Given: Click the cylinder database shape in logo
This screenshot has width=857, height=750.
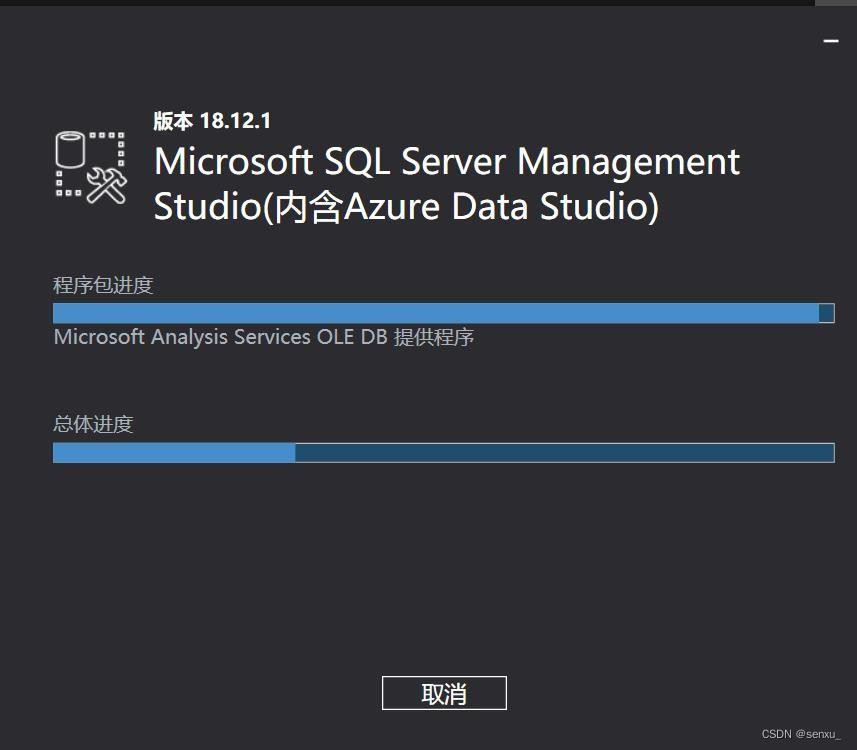Looking at the screenshot, I should pyautogui.click(x=69, y=150).
